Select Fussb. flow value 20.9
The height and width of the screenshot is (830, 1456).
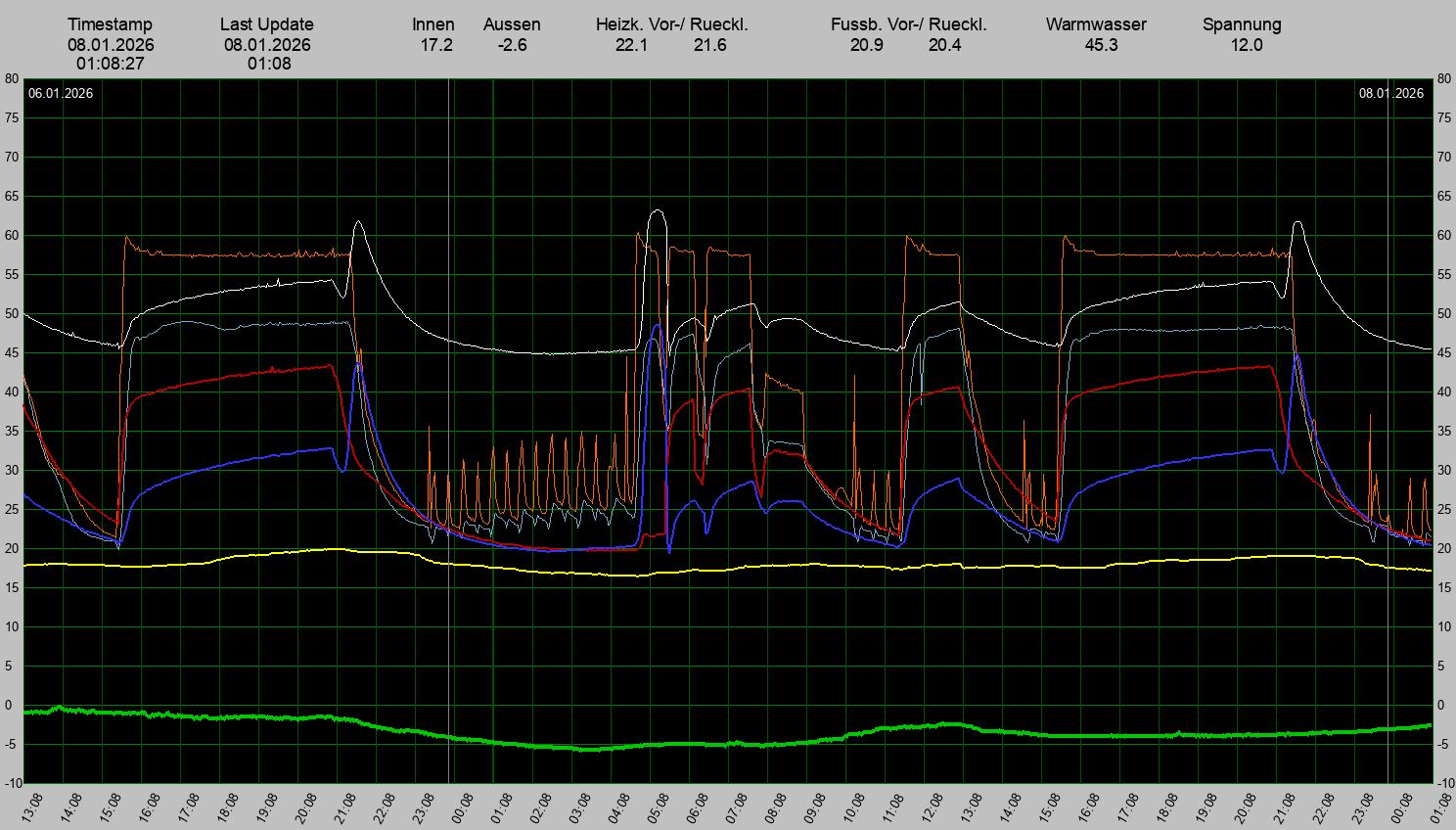867,45
